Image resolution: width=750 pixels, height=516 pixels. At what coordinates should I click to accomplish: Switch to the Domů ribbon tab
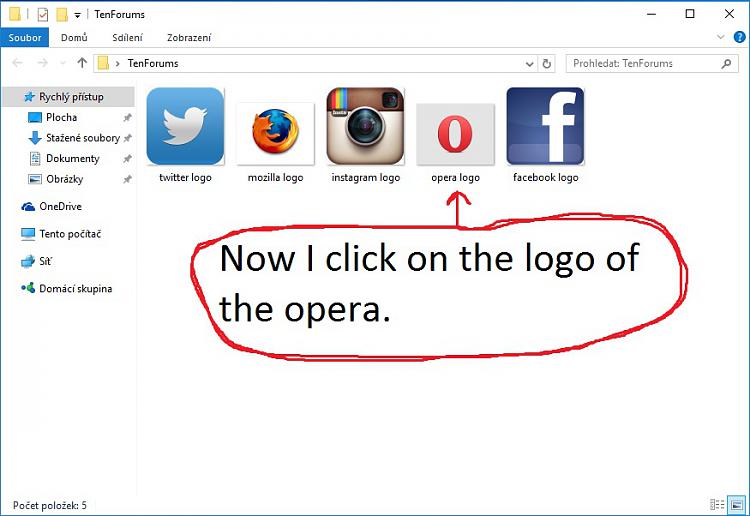click(74, 37)
